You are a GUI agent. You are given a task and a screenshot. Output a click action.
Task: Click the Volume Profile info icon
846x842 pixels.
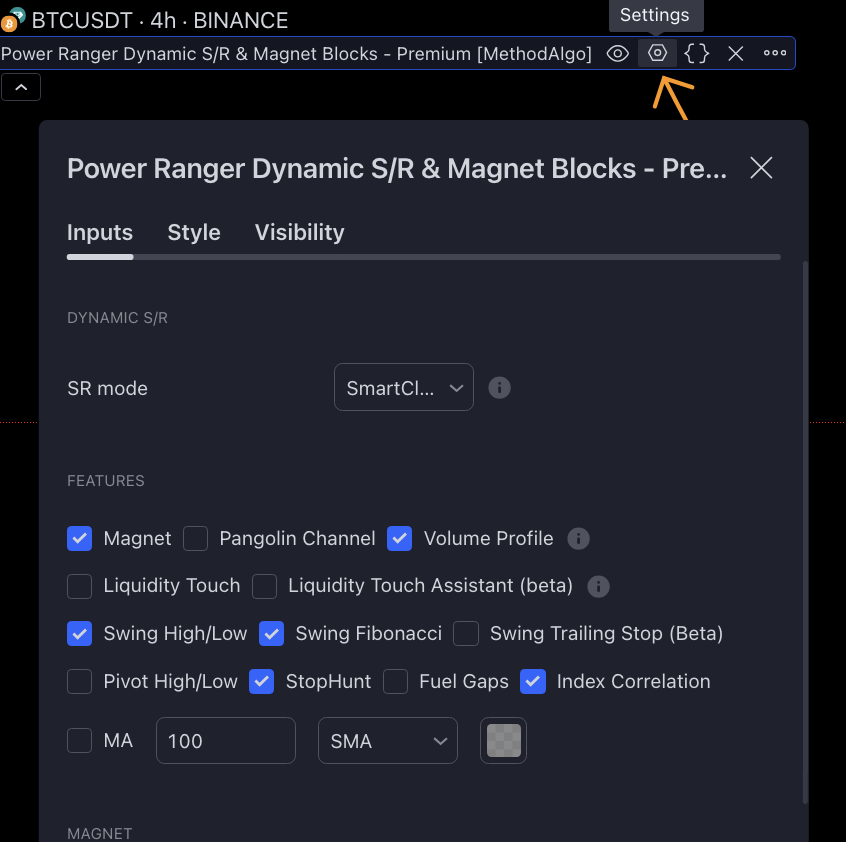[x=578, y=539]
